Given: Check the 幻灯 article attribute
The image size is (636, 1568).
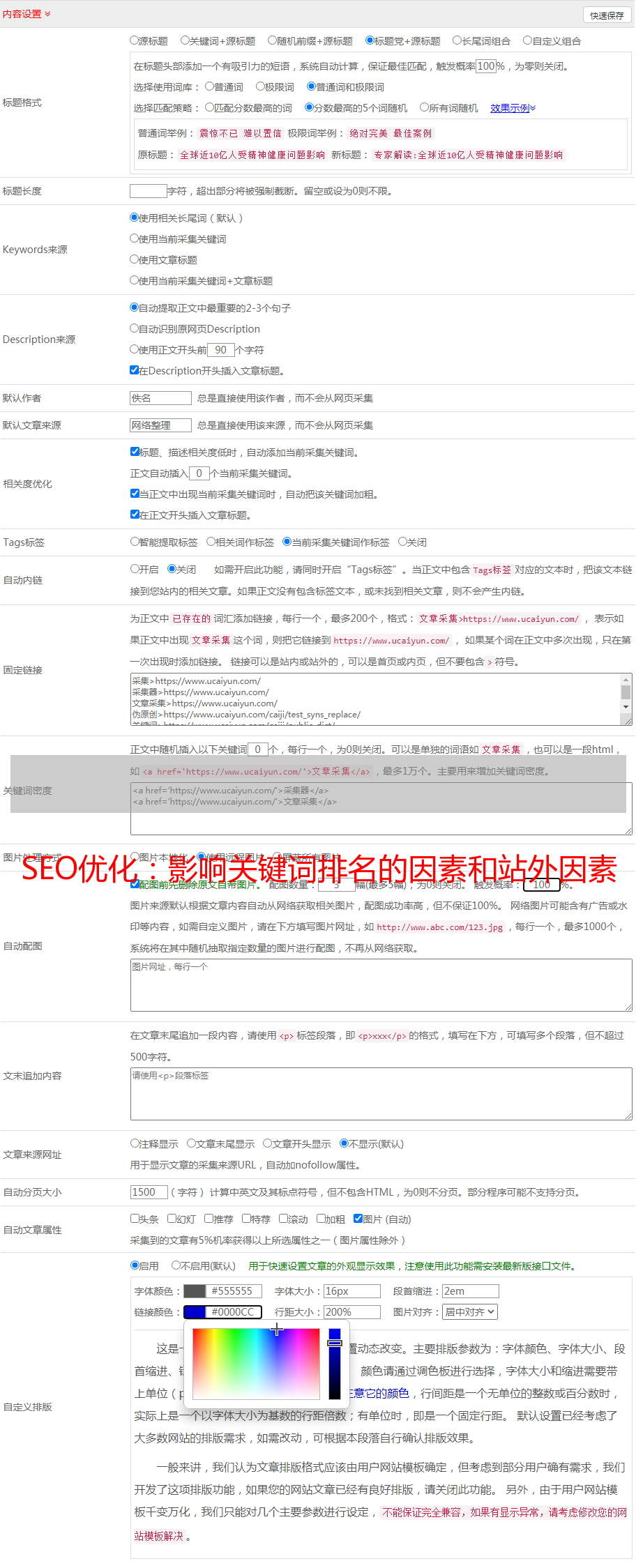Looking at the screenshot, I should pyautogui.click(x=172, y=1219).
